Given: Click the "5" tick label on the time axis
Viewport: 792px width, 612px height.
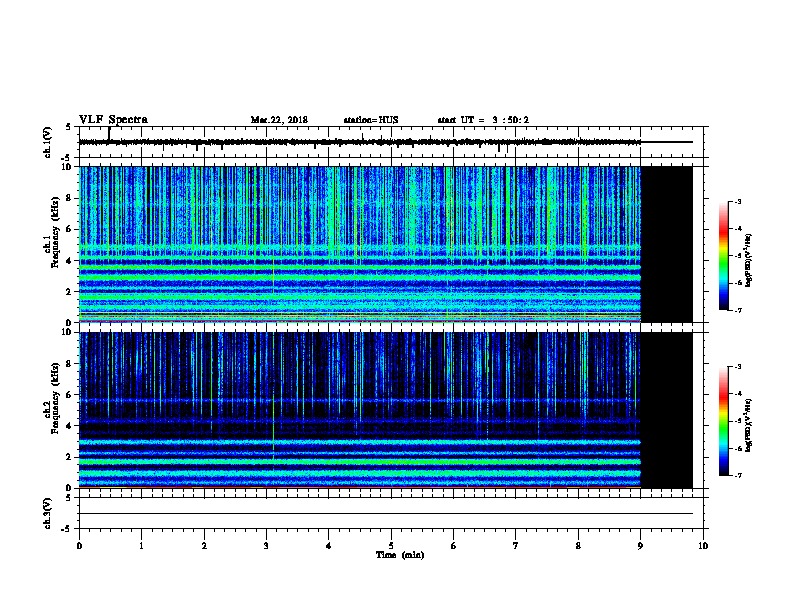Looking at the screenshot, I should click(391, 546).
